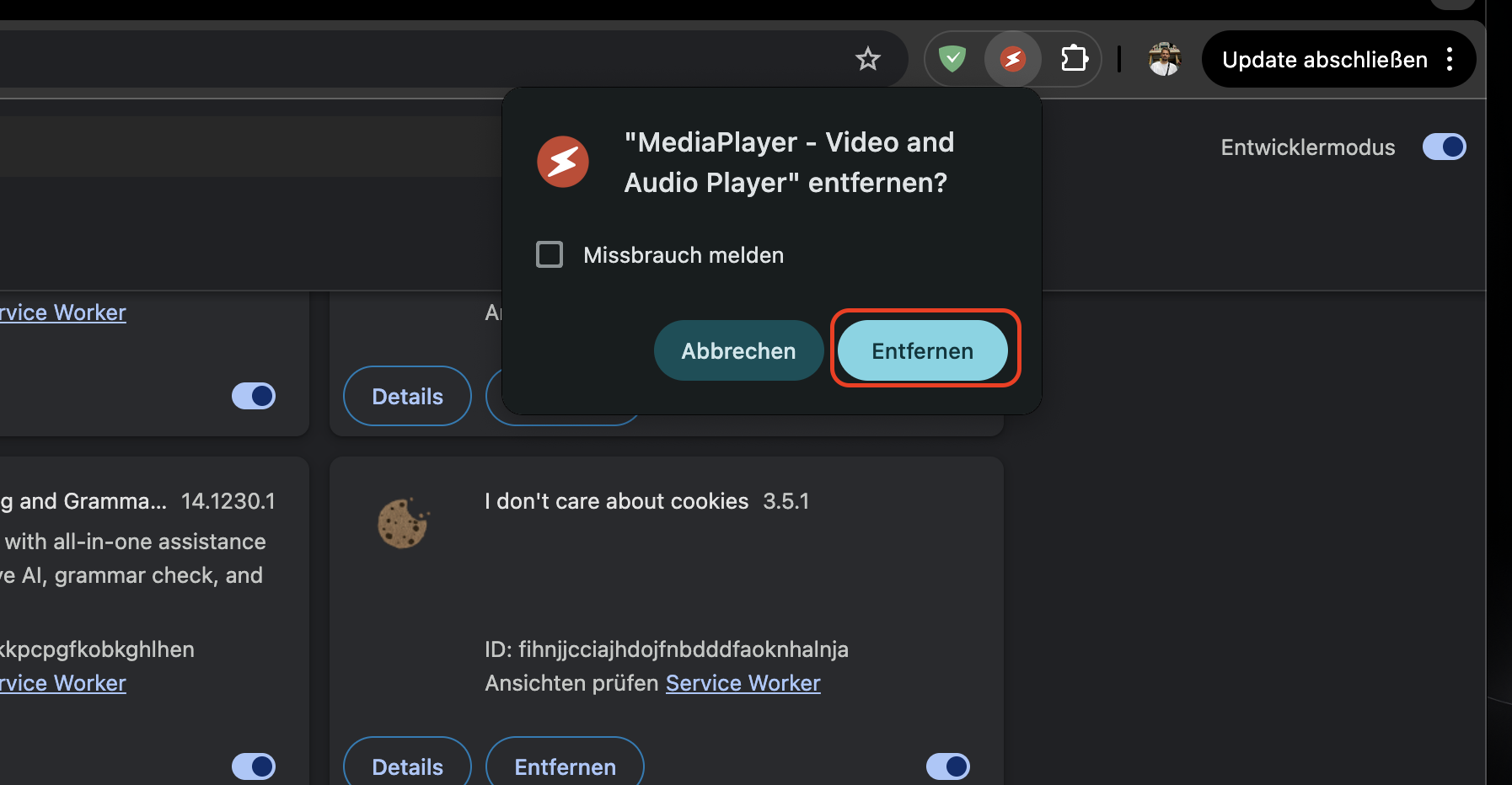
Task: Open the Extensions puzzle-piece menu
Action: (1074, 59)
